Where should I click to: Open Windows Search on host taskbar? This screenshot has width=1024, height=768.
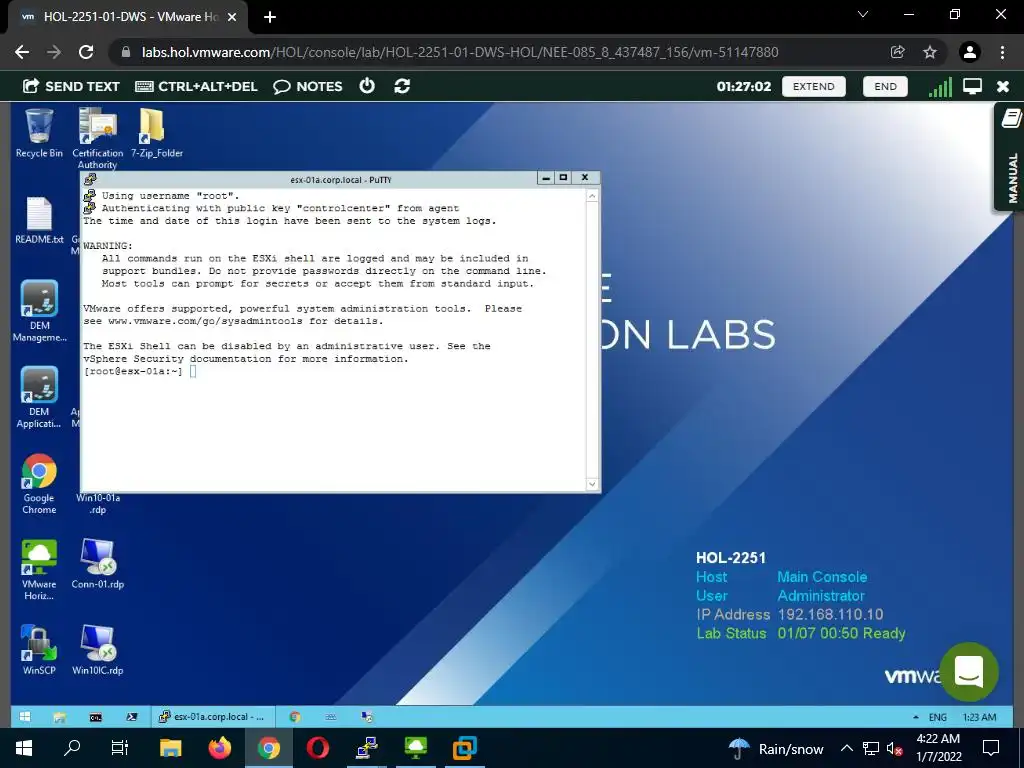[72, 748]
